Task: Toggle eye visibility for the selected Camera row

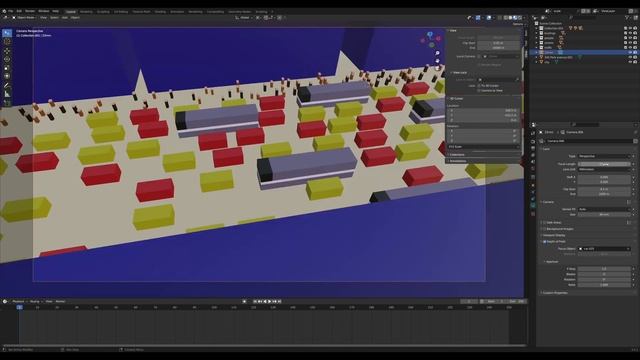Action: coord(630,52)
